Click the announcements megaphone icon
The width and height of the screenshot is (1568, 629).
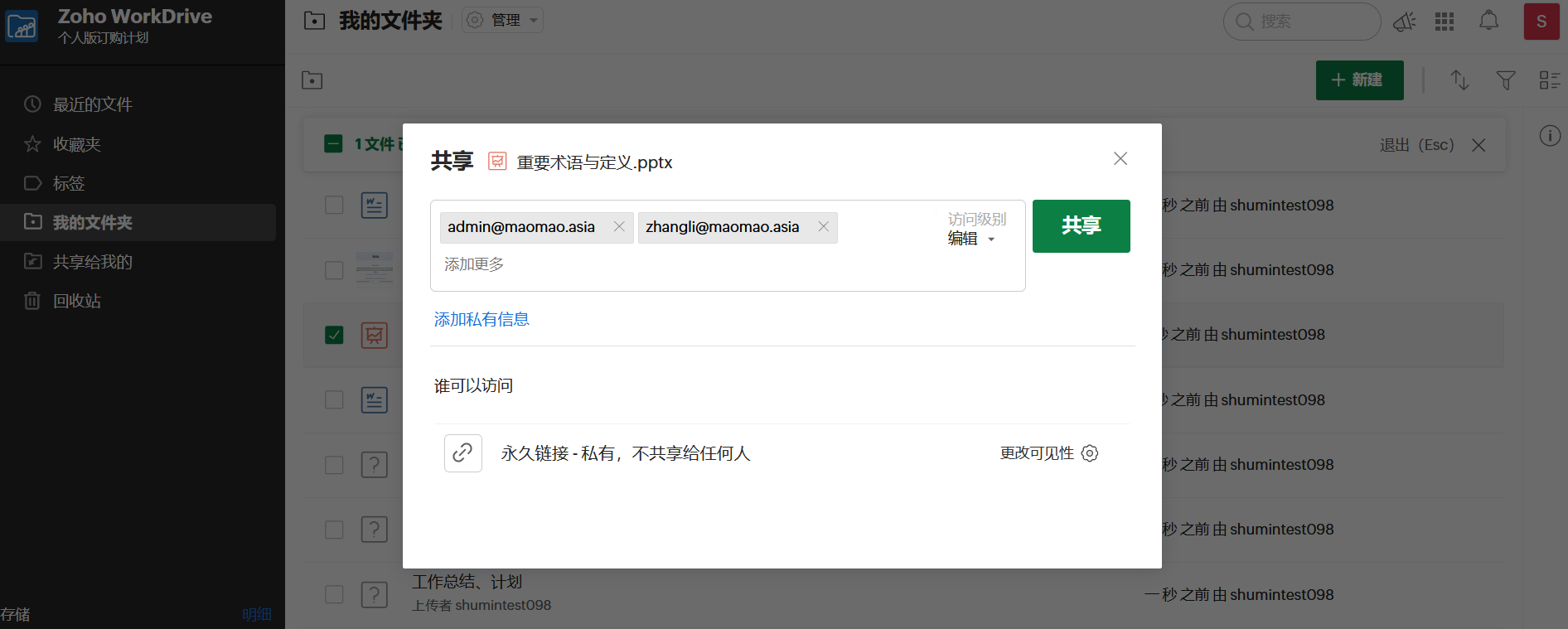click(1404, 22)
